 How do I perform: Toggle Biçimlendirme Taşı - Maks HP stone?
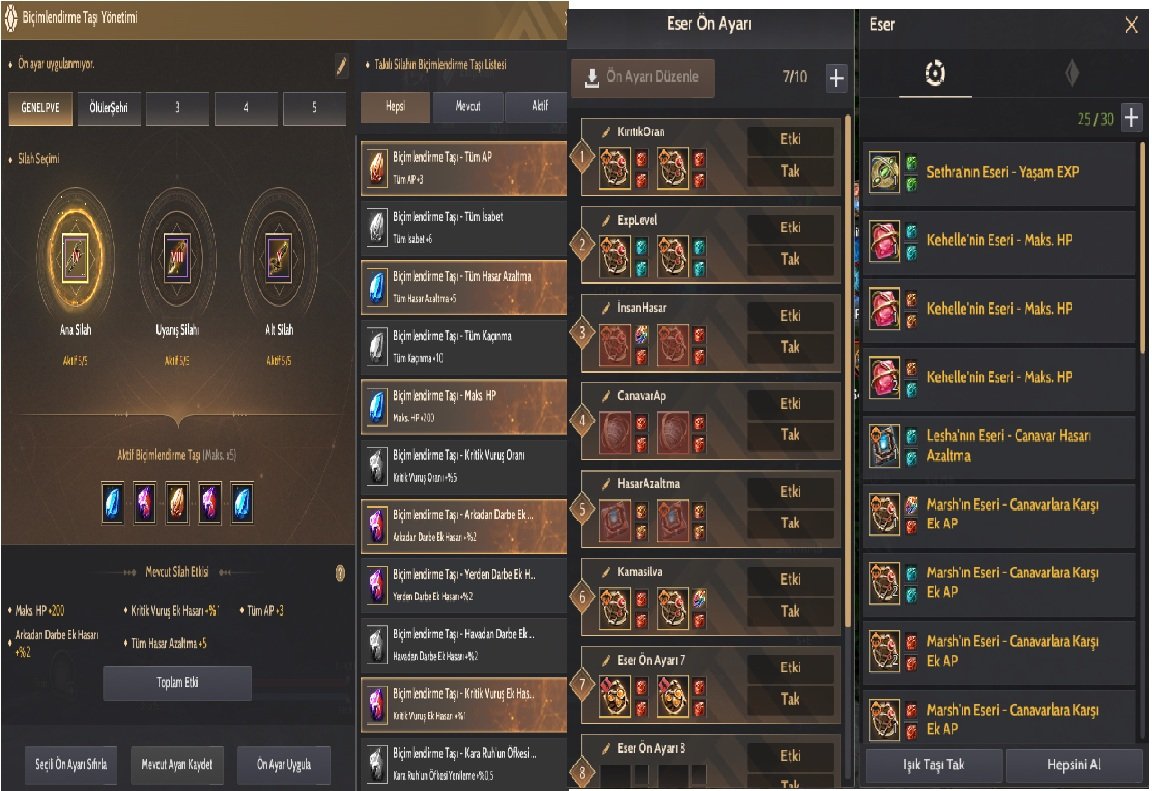pos(464,406)
